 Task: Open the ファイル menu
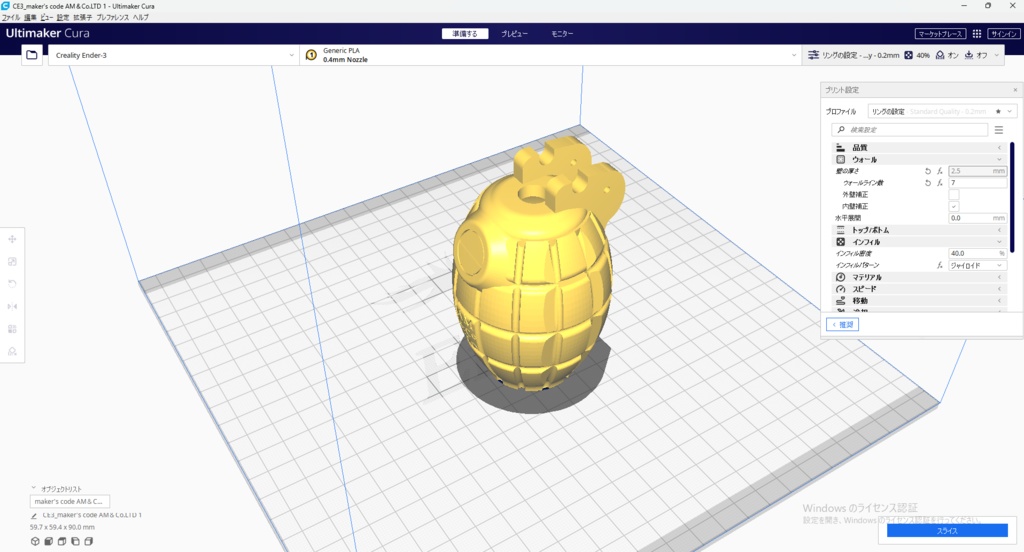[x=11, y=18]
